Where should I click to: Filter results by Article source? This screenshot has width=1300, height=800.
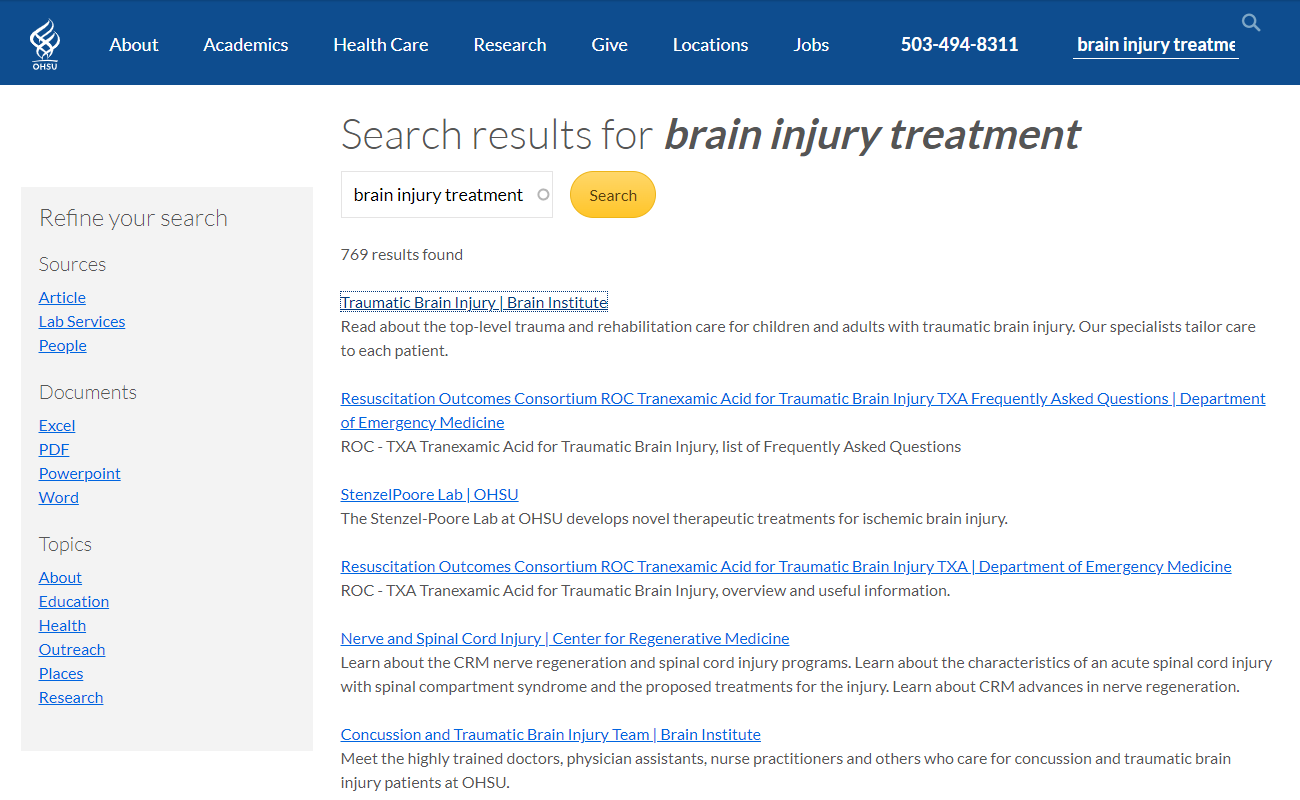coord(62,297)
